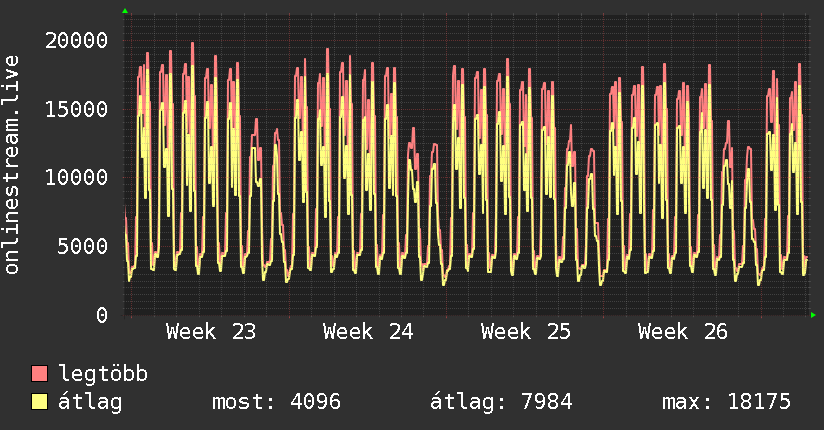The width and height of the screenshot is (824, 430).
Task: Click the red legtöbb legend swatch
Action: click(39, 373)
